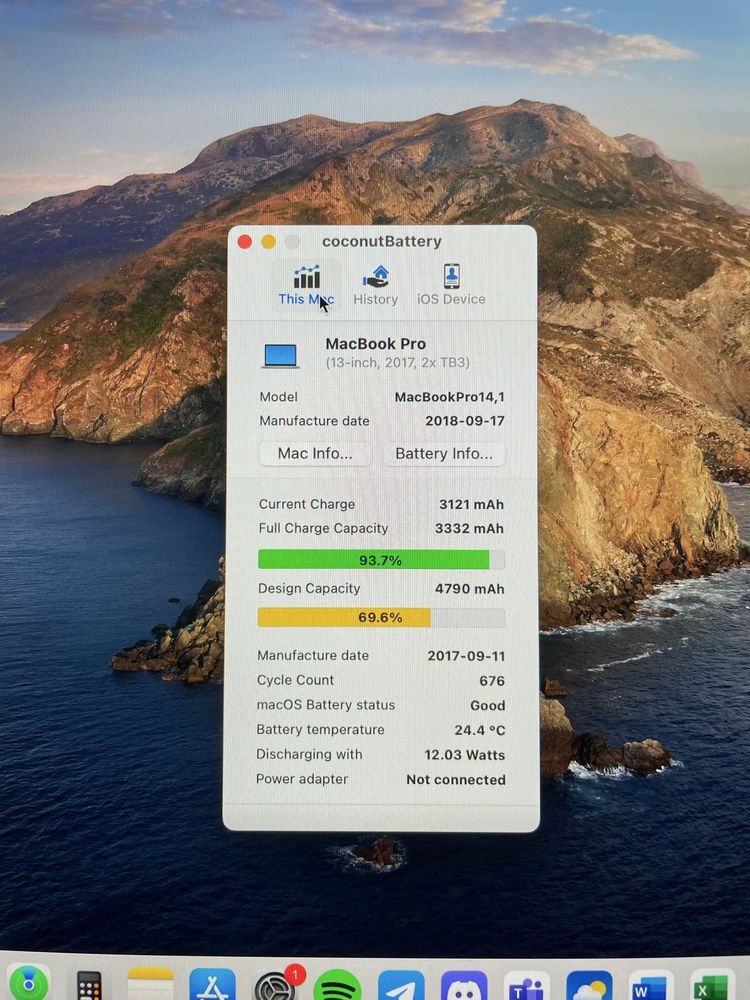Launch Calculator from the Dock

[89, 985]
